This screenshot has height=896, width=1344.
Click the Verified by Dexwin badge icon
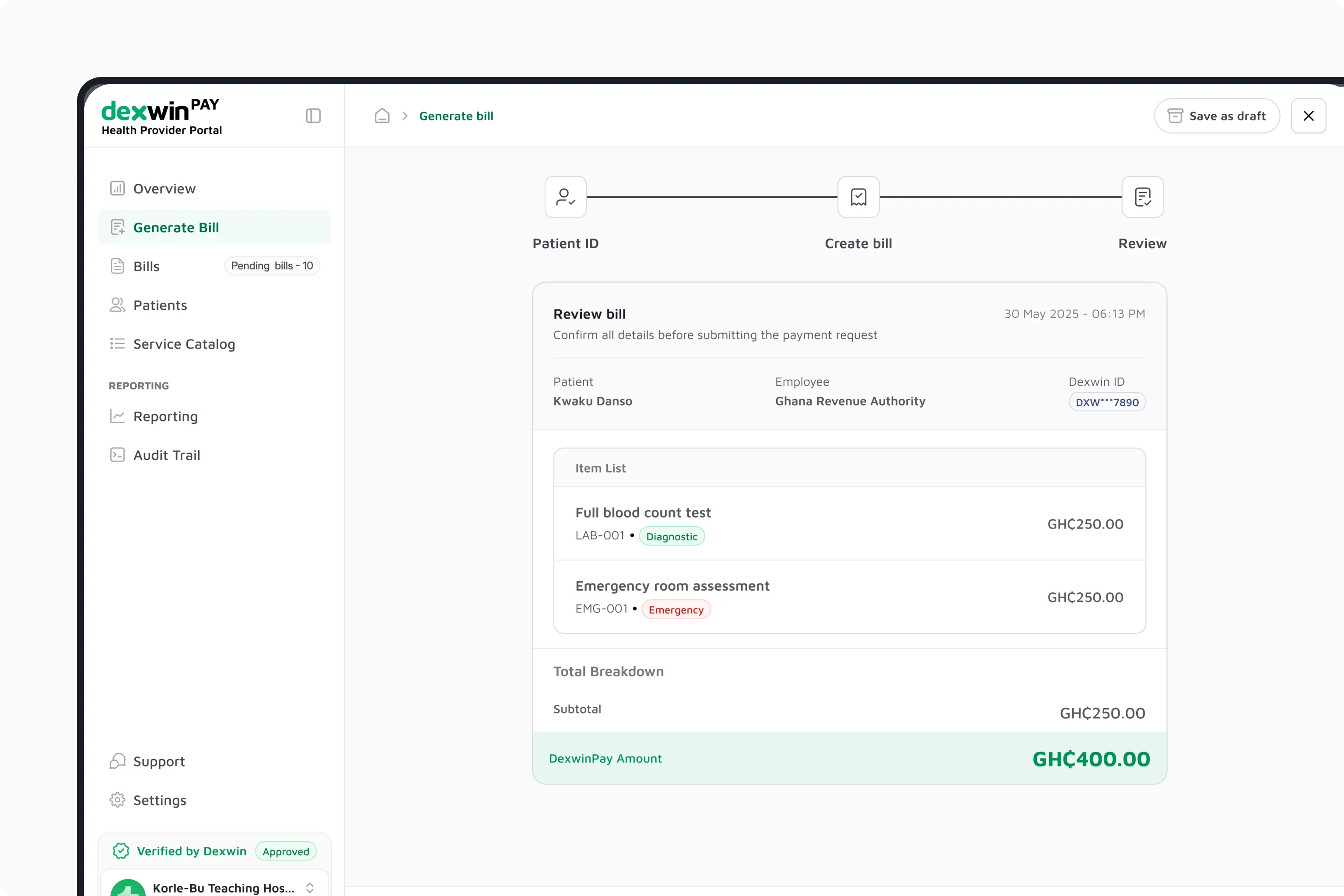click(121, 851)
